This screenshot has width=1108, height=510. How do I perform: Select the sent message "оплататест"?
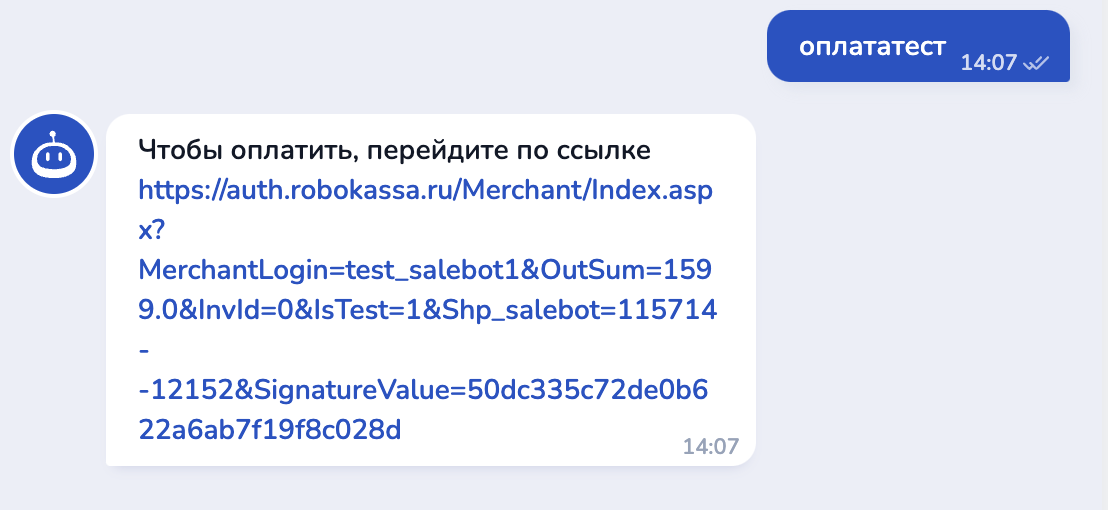pyautogui.click(x=872, y=46)
